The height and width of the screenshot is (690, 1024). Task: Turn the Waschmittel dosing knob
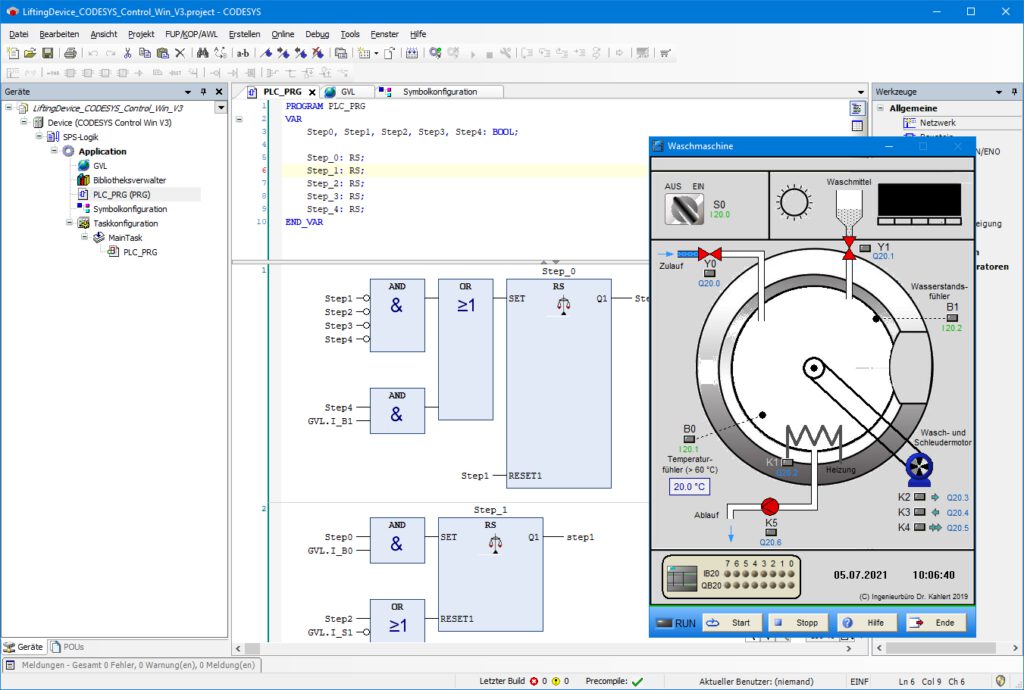(x=793, y=200)
